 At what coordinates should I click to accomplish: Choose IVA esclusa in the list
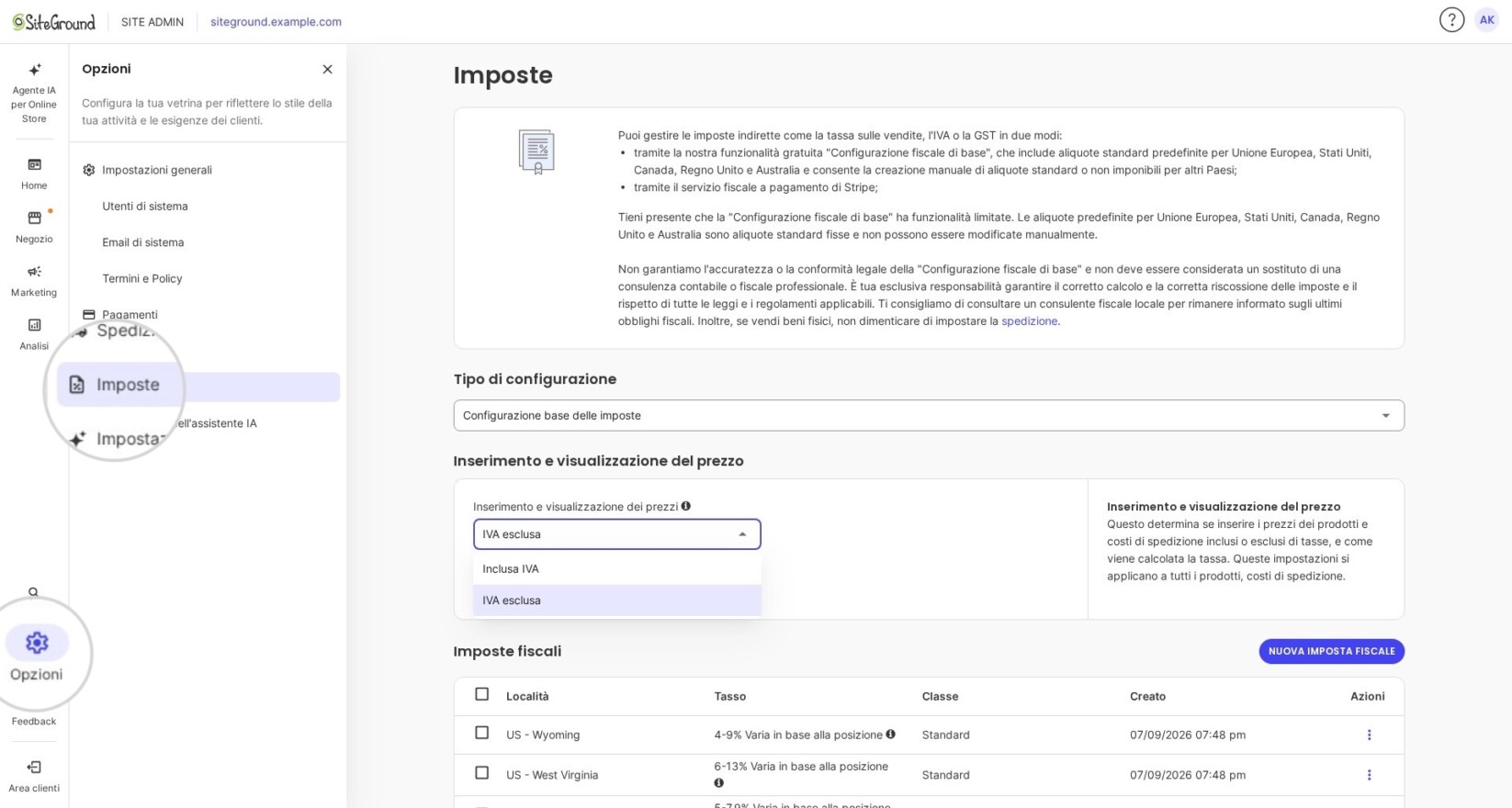pos(617,600)
